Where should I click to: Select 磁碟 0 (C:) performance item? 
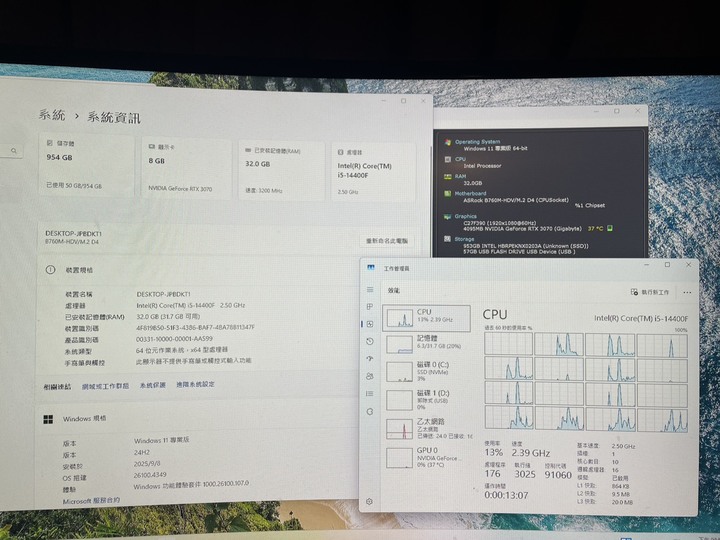tap(427, 371)
